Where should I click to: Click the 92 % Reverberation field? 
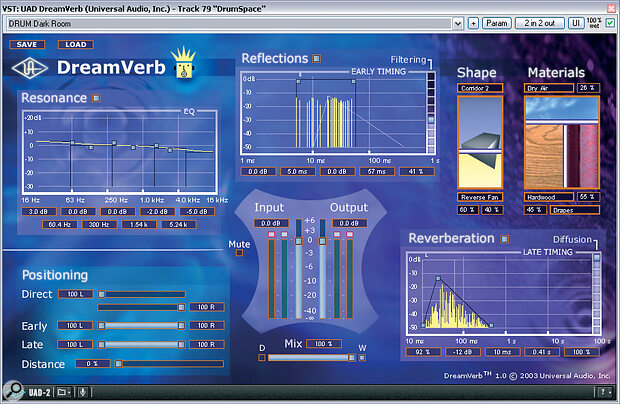coord(423,352)
